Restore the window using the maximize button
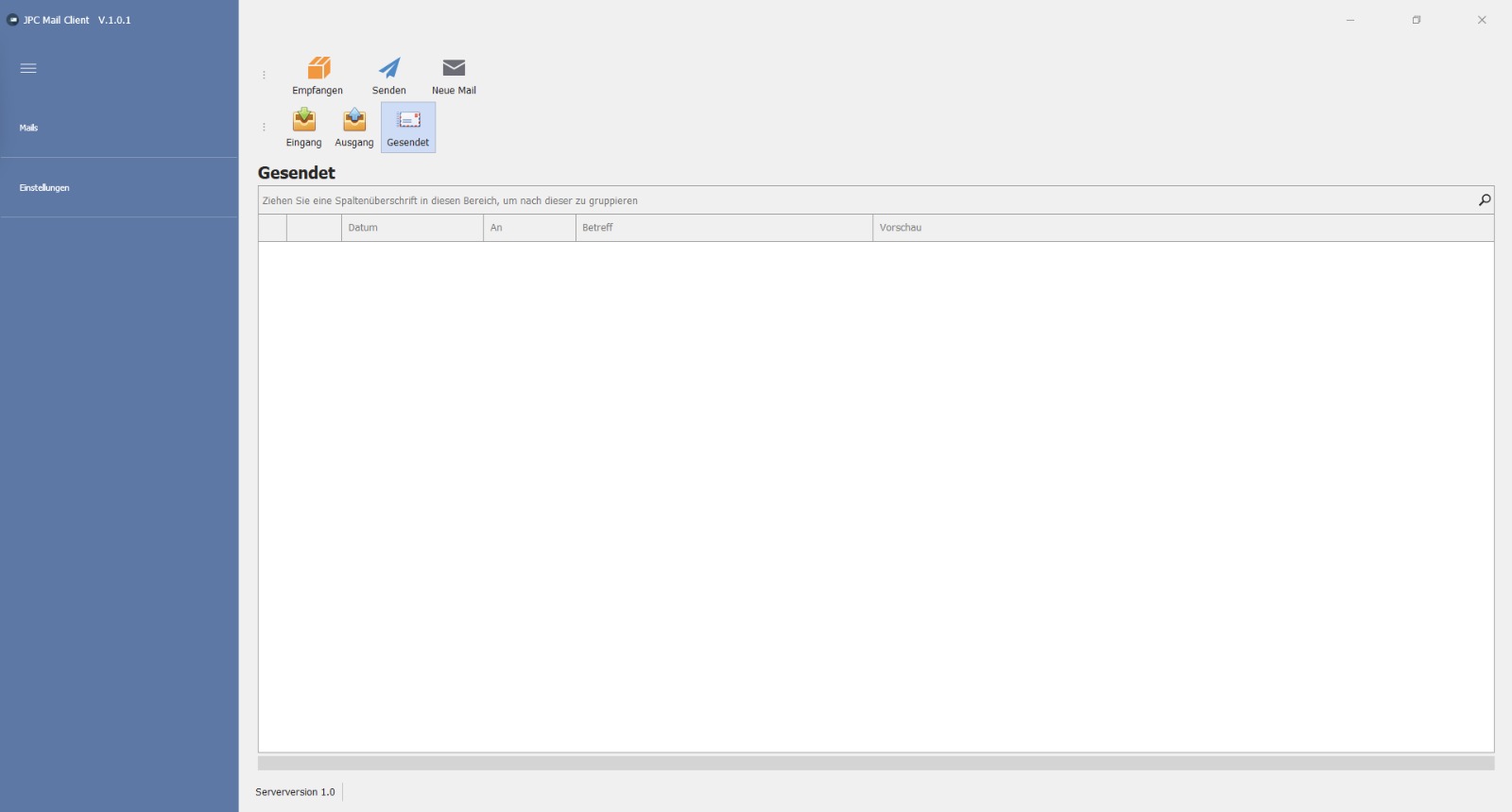 point(1416,20)
